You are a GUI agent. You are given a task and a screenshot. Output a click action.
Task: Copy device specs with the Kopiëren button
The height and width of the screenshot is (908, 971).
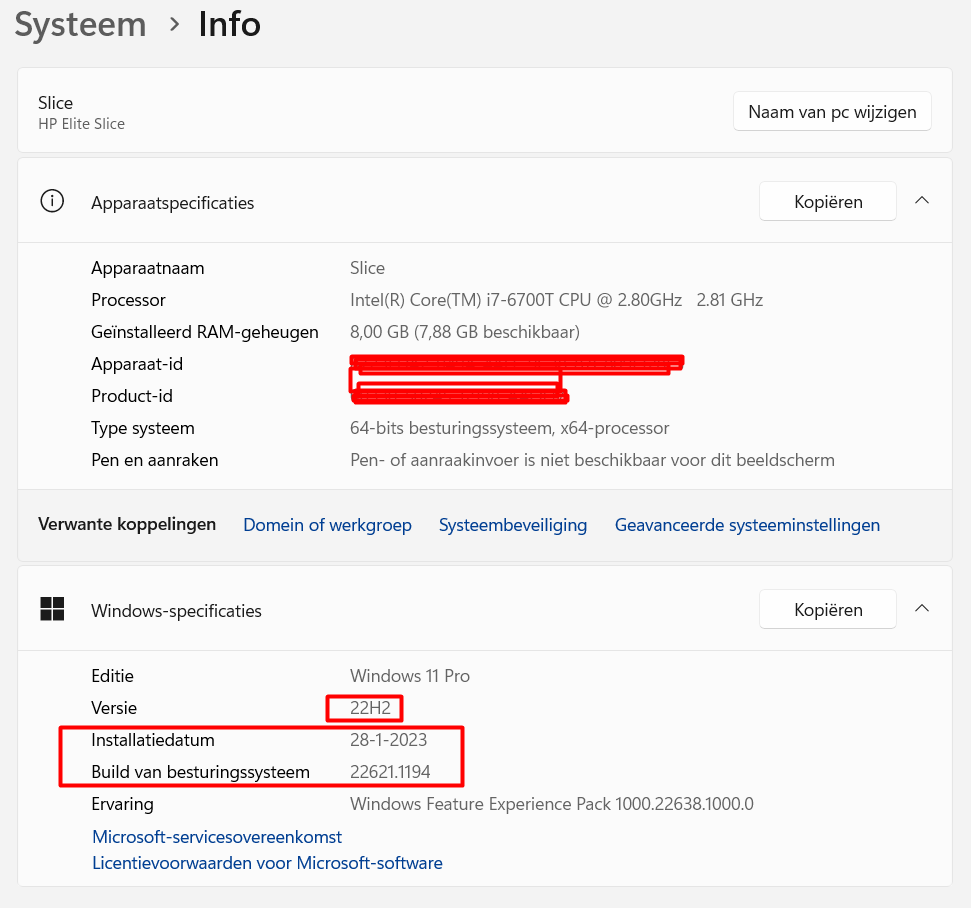[x=828, y=202]
